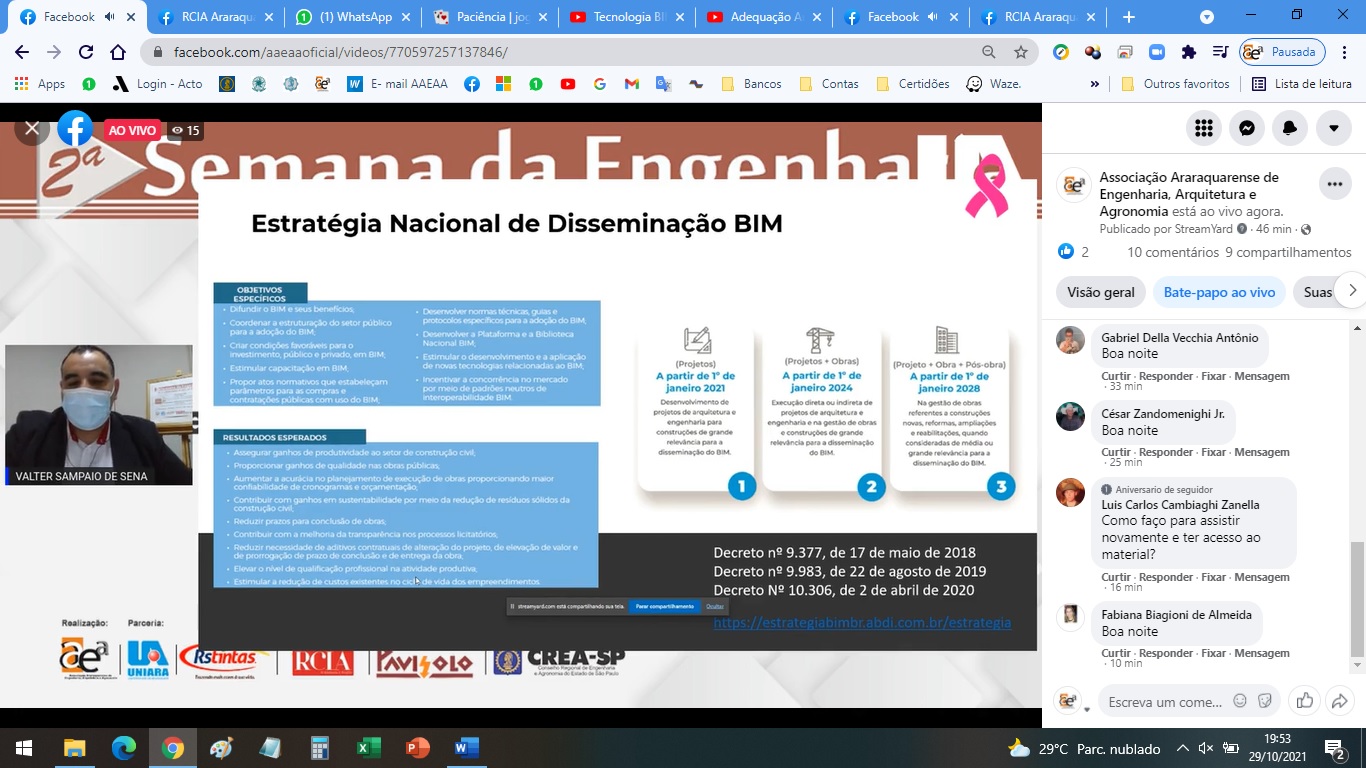Mute the first Facebook tab's audio
1366x768 pixels.
109,17
